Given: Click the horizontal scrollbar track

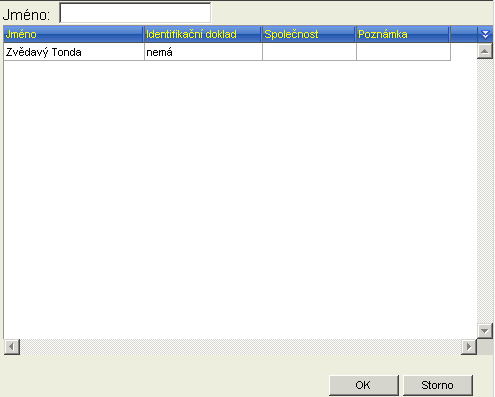Looking at the screenshot, I should [x=240, y=347].
